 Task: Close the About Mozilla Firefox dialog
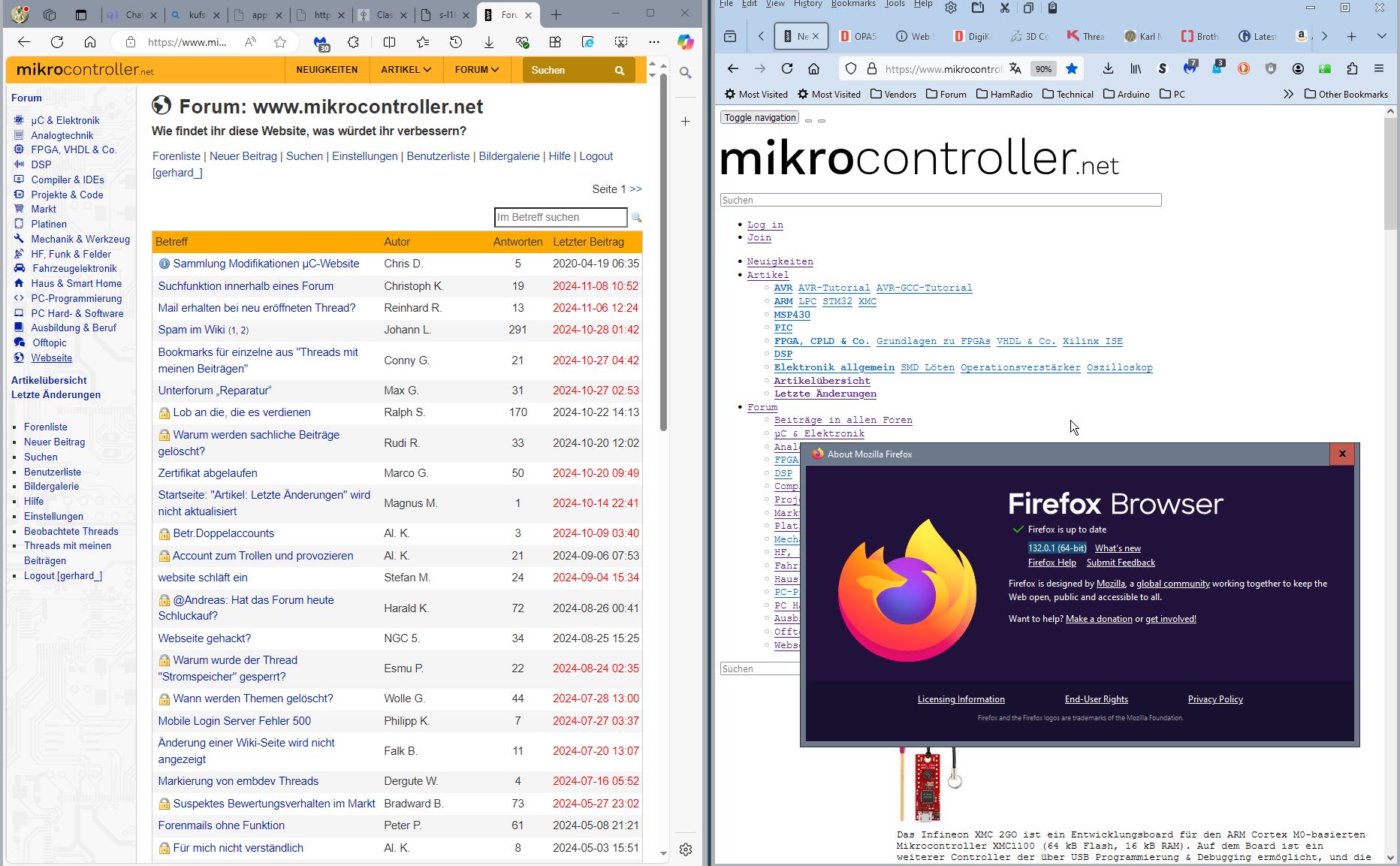click(x=1341, y=454)
